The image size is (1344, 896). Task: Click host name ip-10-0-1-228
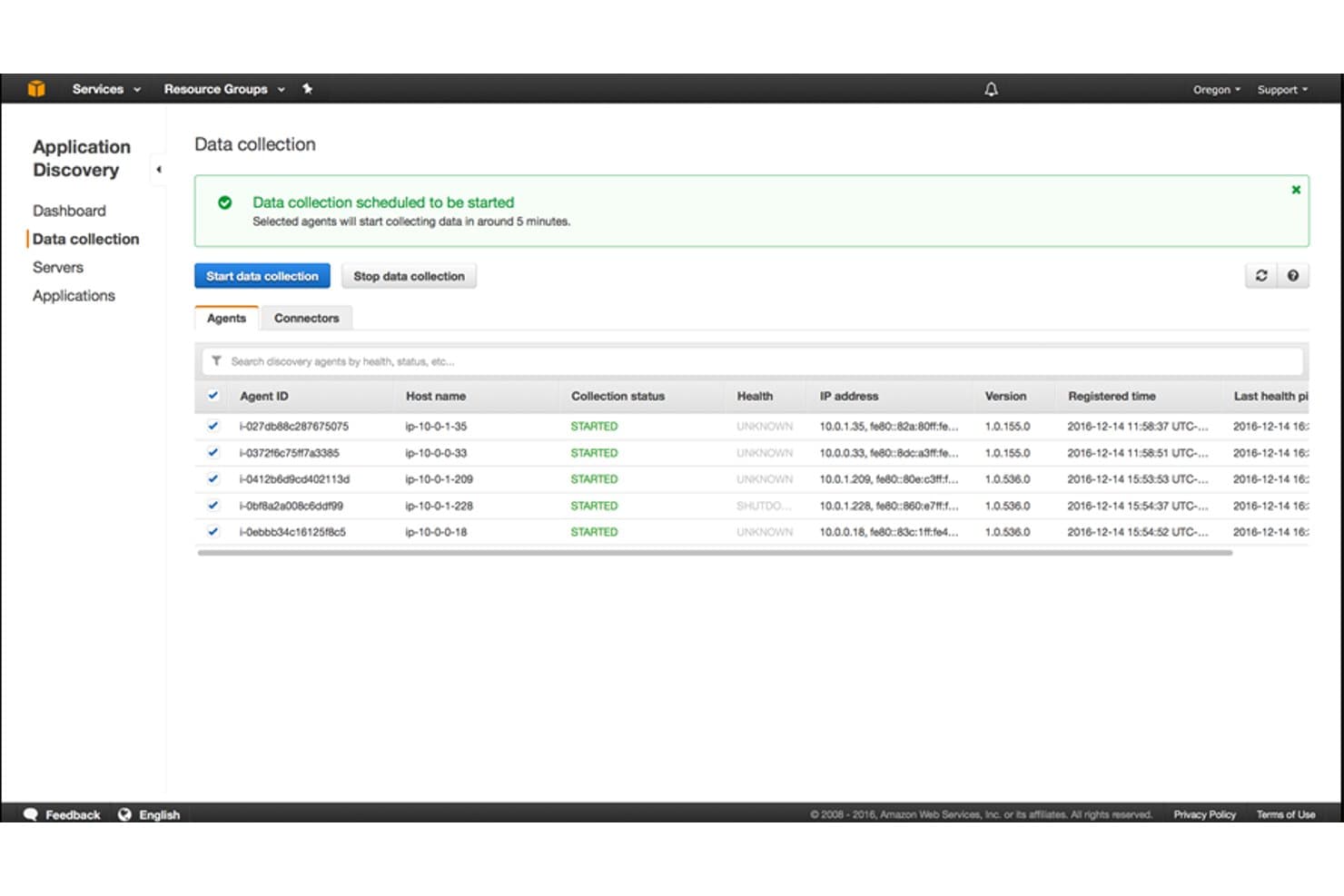click(439, 506)
